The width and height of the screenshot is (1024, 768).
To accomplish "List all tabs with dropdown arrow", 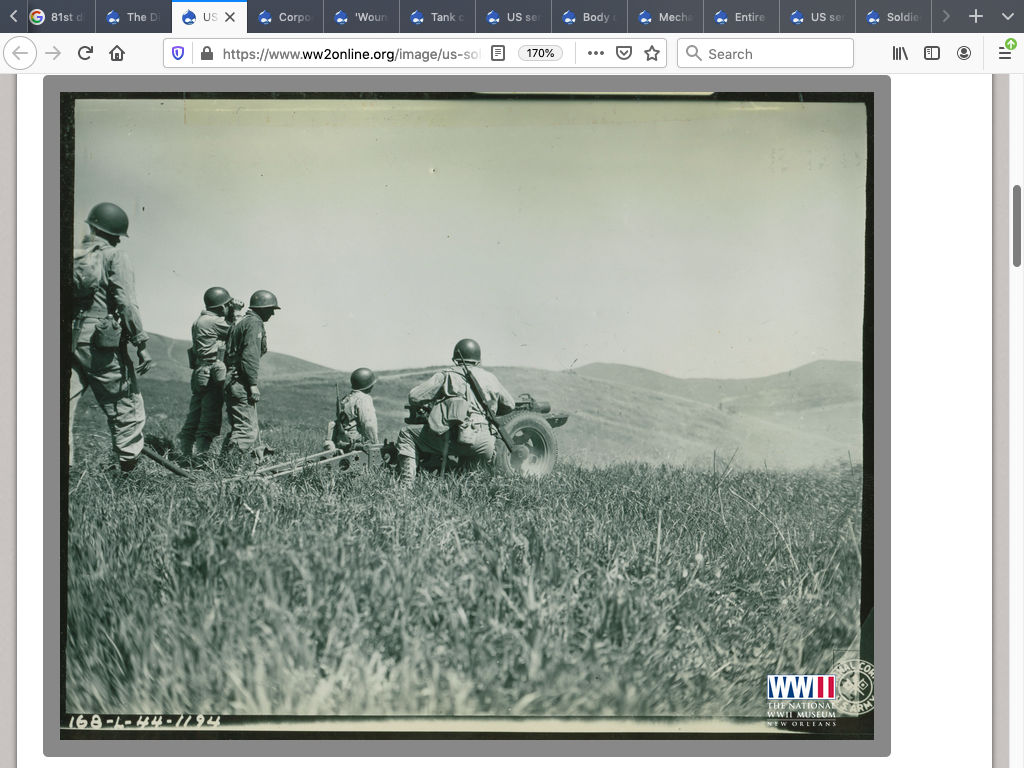I will pos(1007,17).
